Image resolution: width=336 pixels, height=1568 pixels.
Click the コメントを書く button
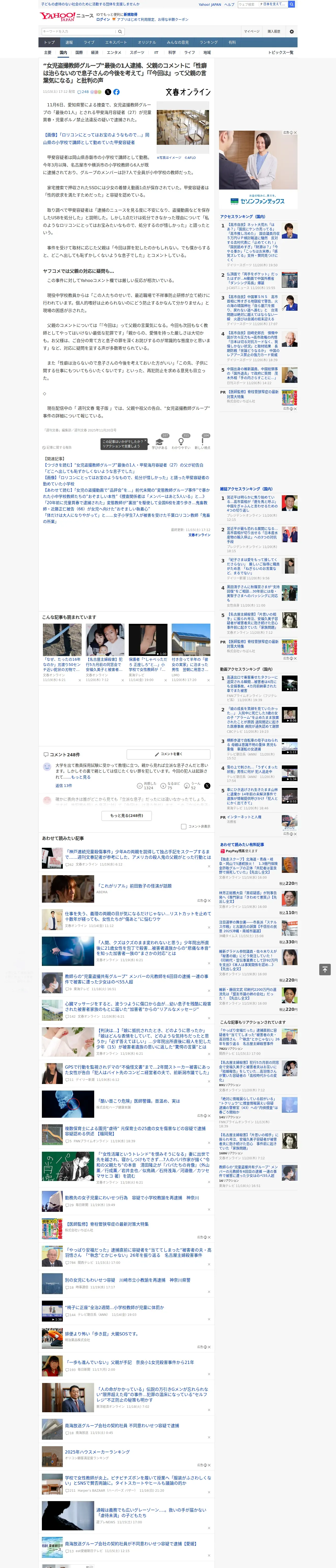(x=168, y=755)
